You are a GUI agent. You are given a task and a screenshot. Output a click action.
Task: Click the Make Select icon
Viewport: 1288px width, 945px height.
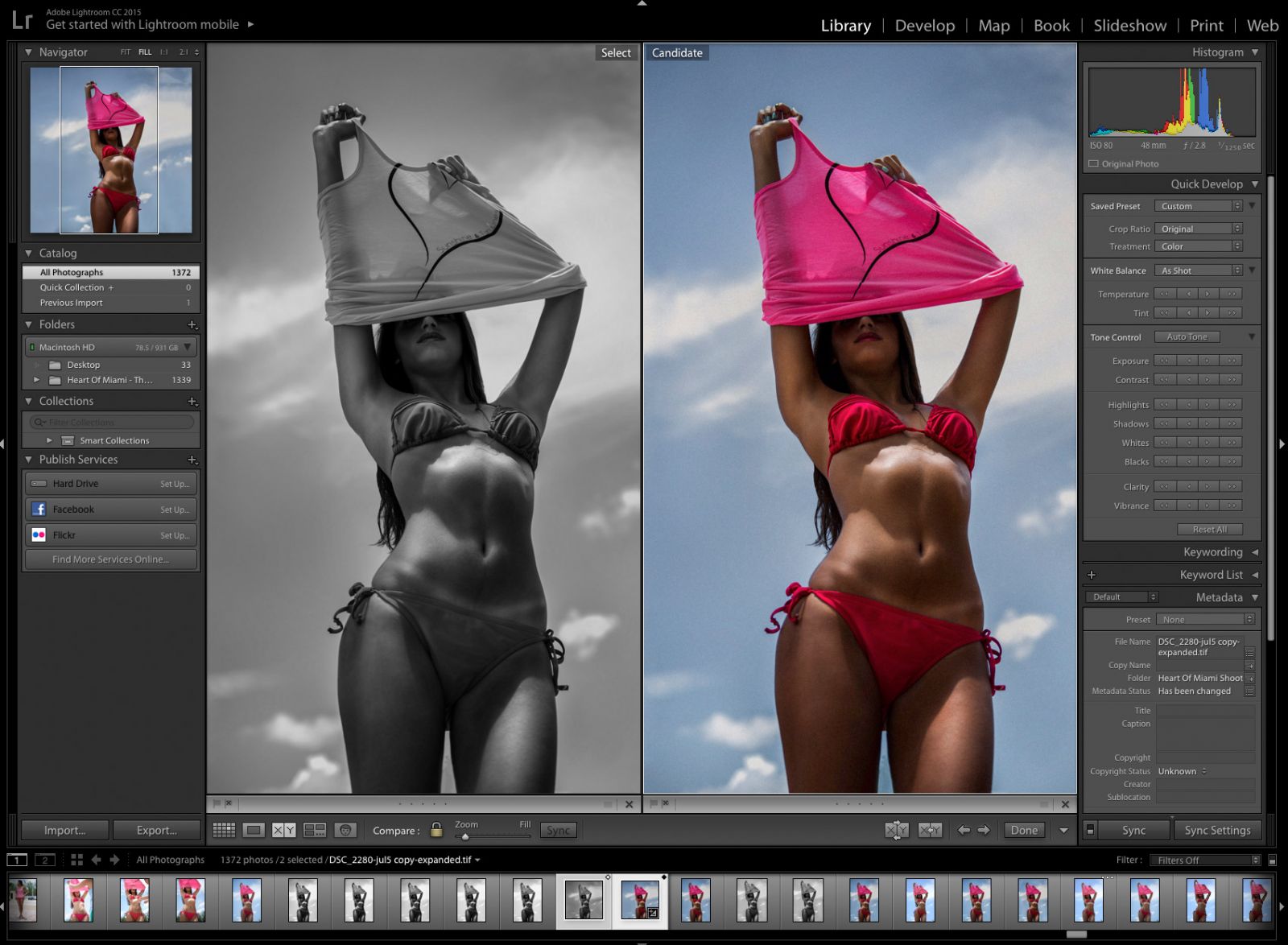coord(931,830)
